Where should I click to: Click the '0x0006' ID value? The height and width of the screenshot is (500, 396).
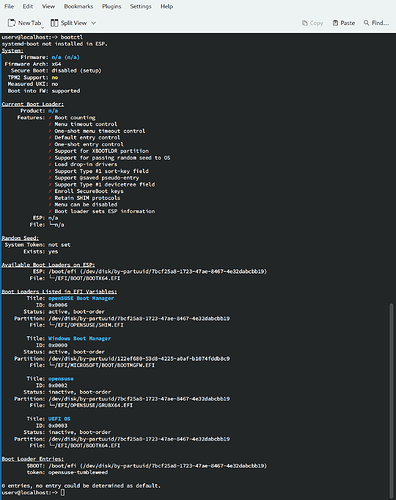point(58,305)
